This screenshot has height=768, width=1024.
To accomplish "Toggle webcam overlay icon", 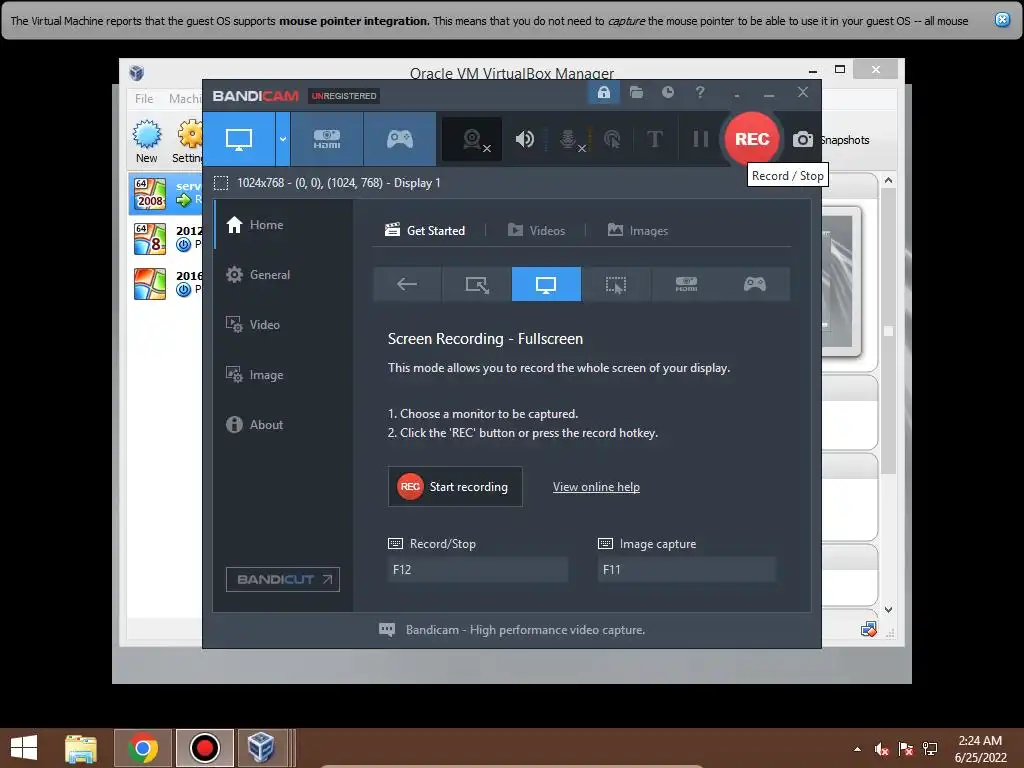I will (472, 139).
